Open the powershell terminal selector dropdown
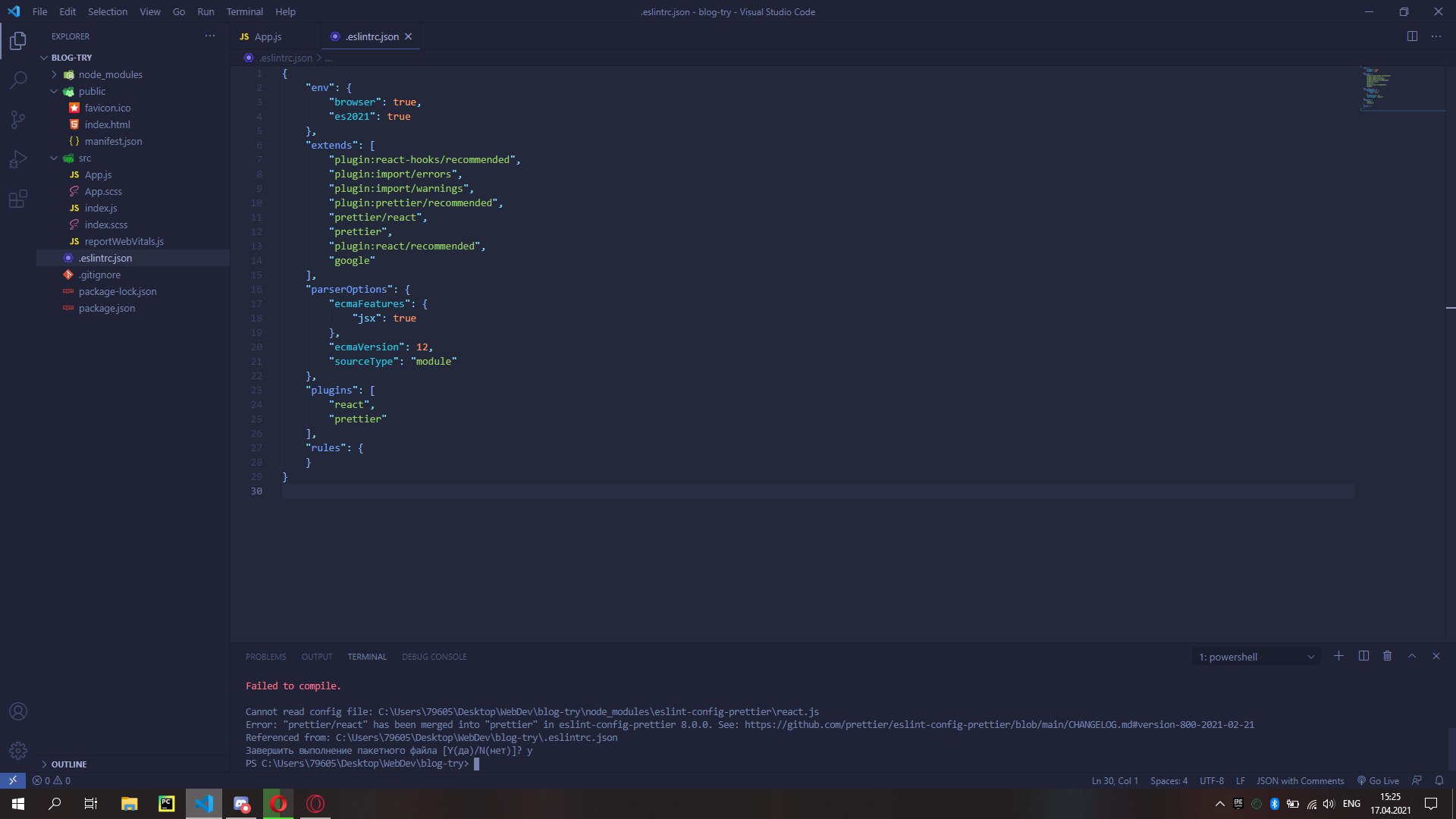Viewport: 1456px width, 819px height. [x=1256, y=657]
